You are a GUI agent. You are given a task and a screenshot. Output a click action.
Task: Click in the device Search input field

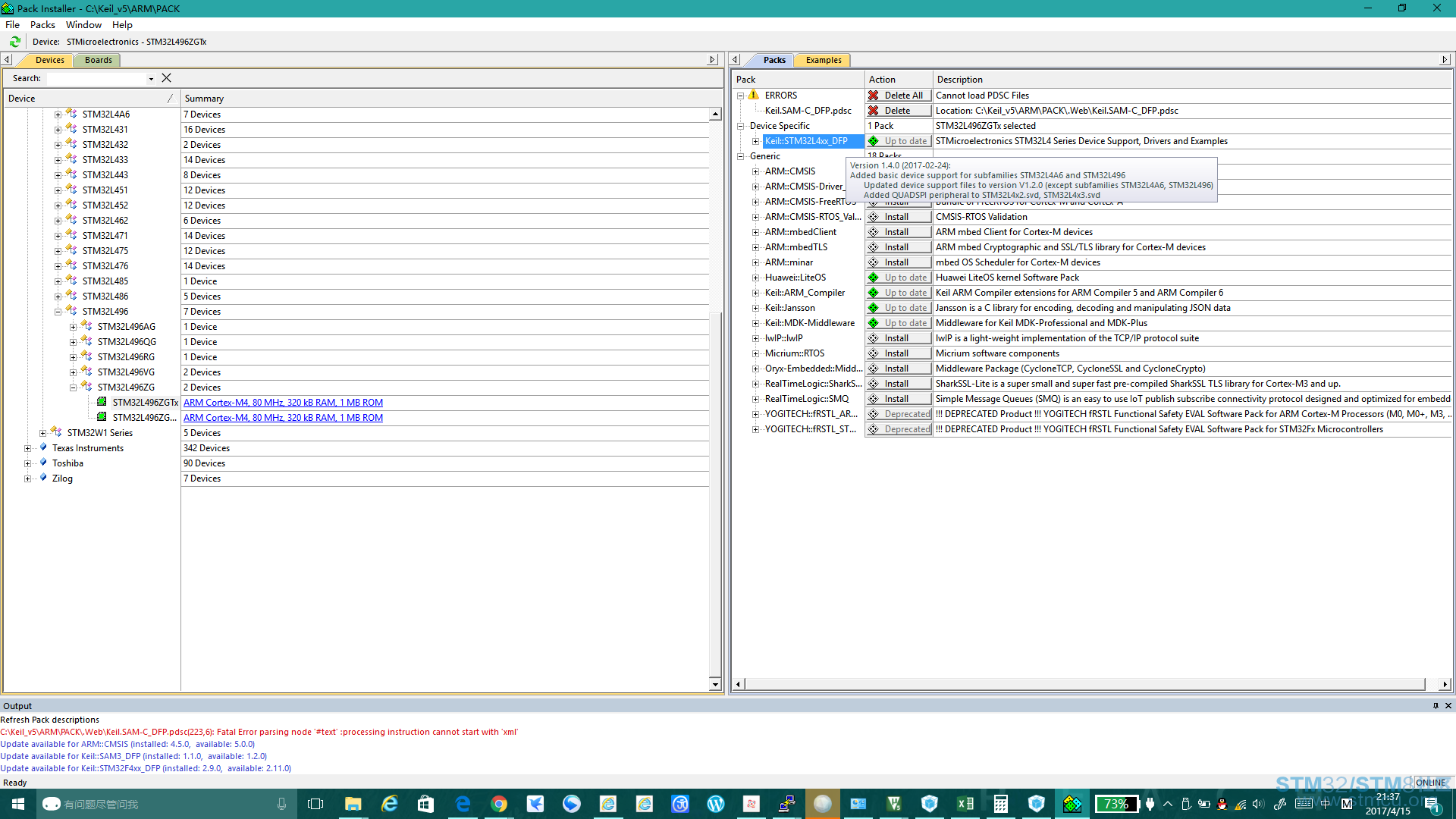pyautogui.click(x=96, y=79)
